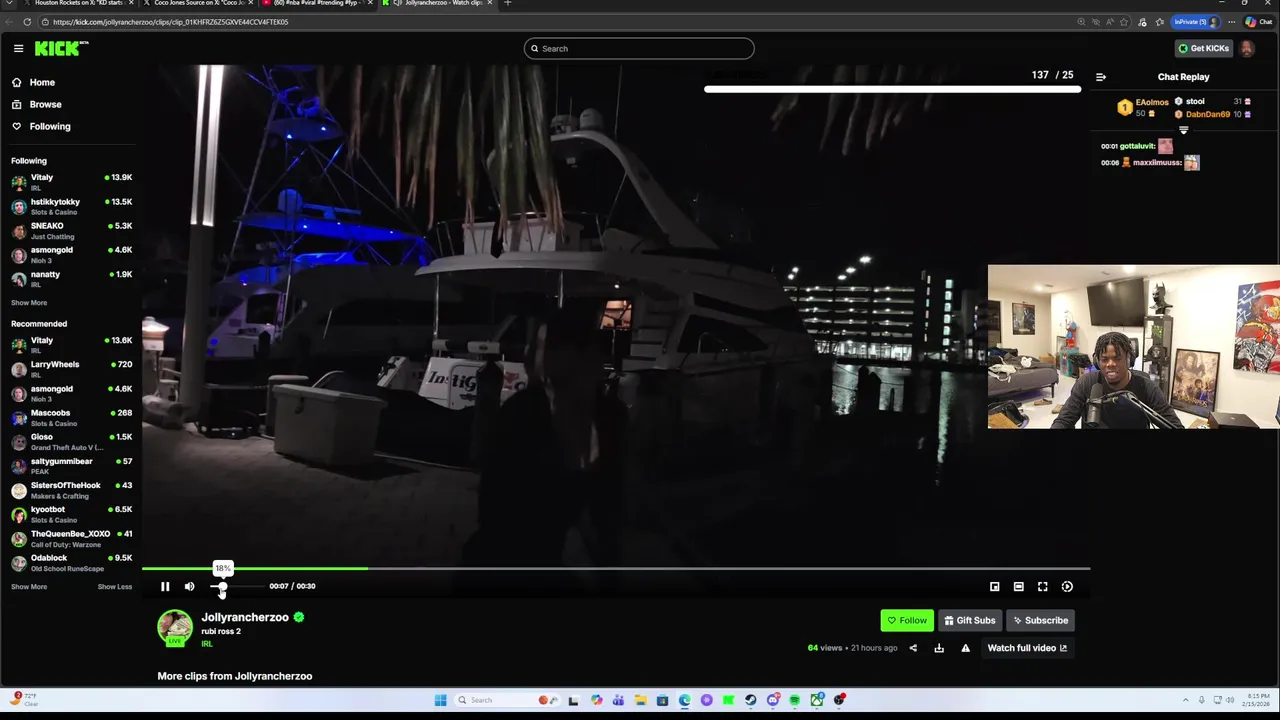Open SistersOfTheHook recommended channel
1280x720 pixels.
point(71,490)
